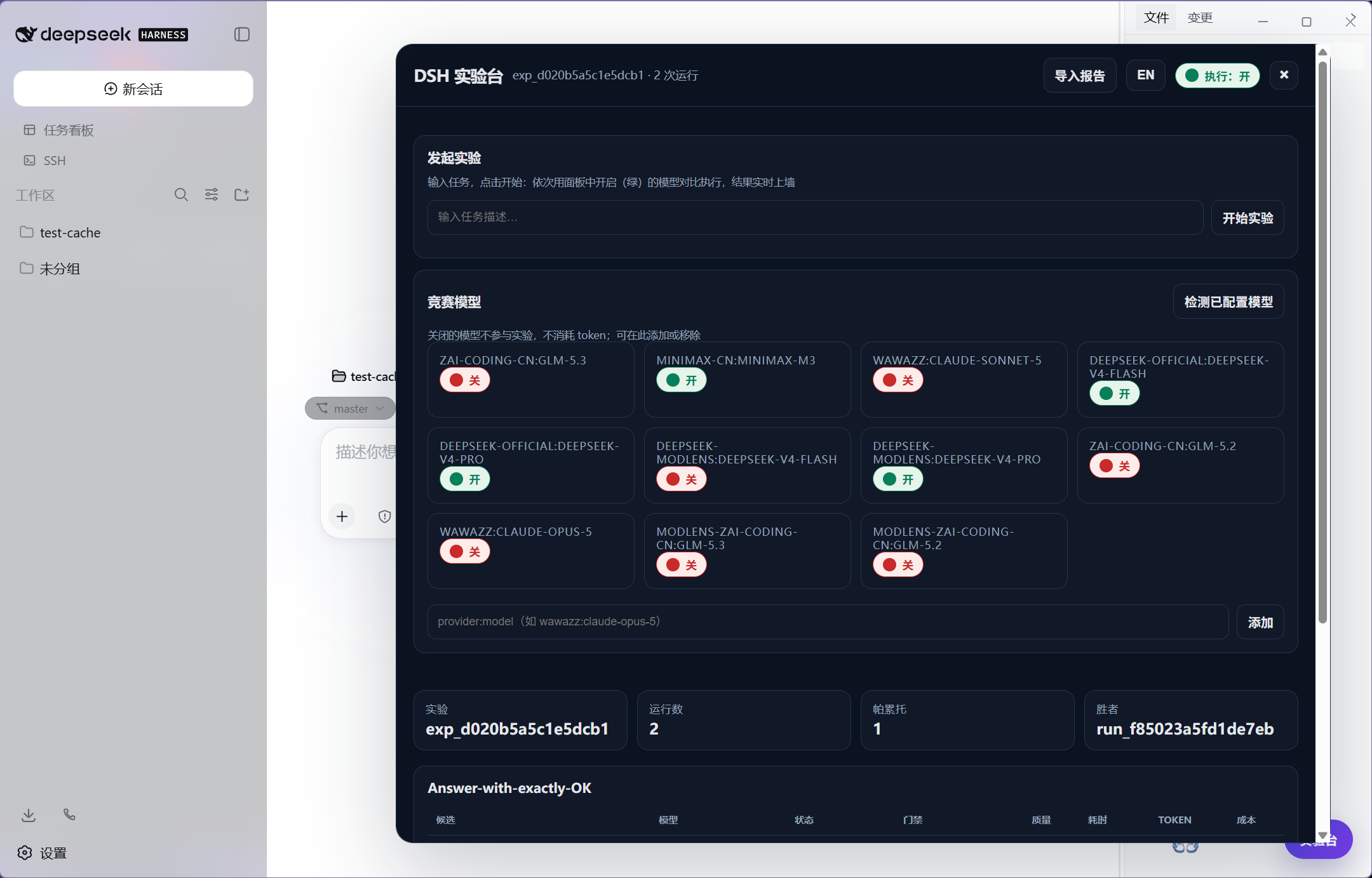Click the provider:model input field
Image resolution: width=1372 pixels, height=878 pixels.
point(828,622)
